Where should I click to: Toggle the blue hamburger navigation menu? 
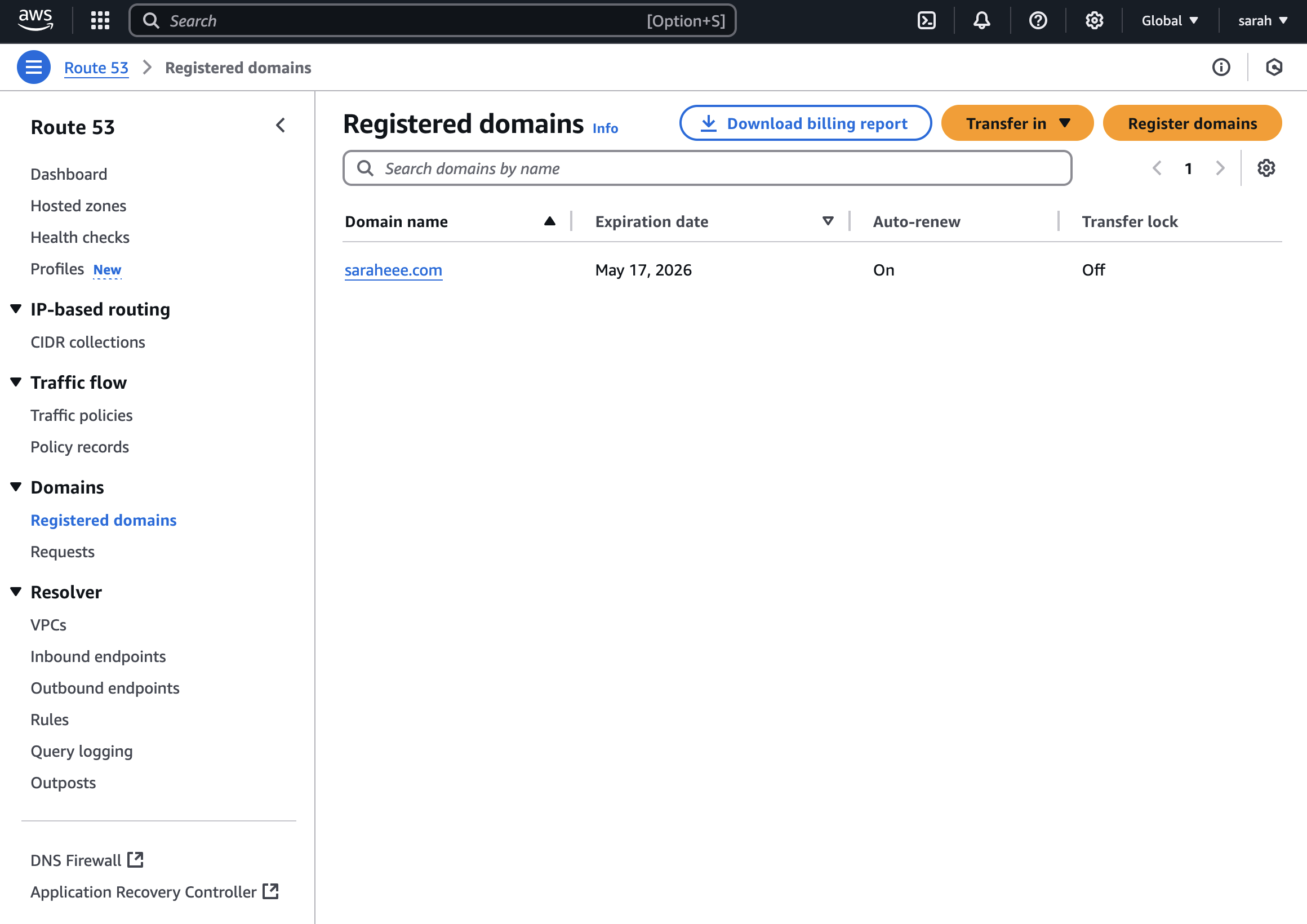point(34,67)
